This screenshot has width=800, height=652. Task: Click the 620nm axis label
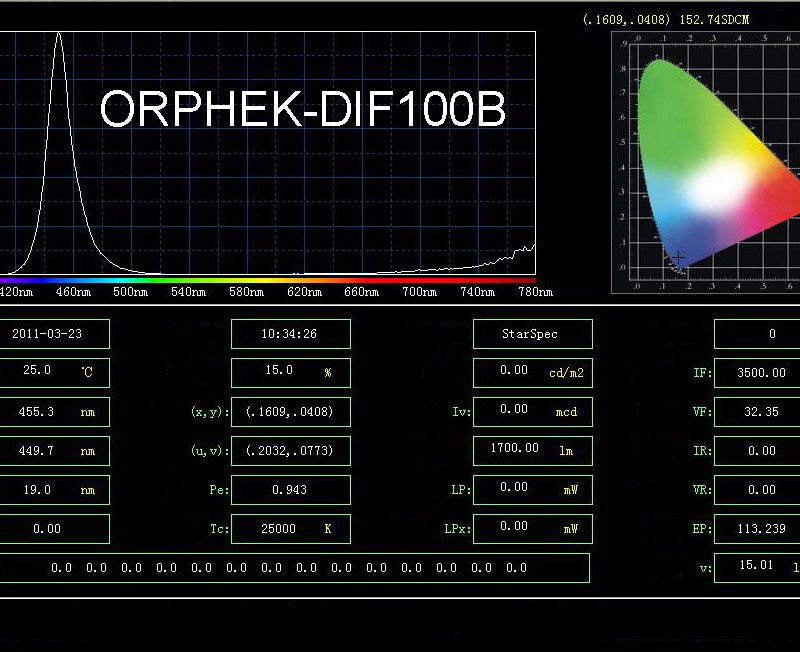[x=304, y=292]
